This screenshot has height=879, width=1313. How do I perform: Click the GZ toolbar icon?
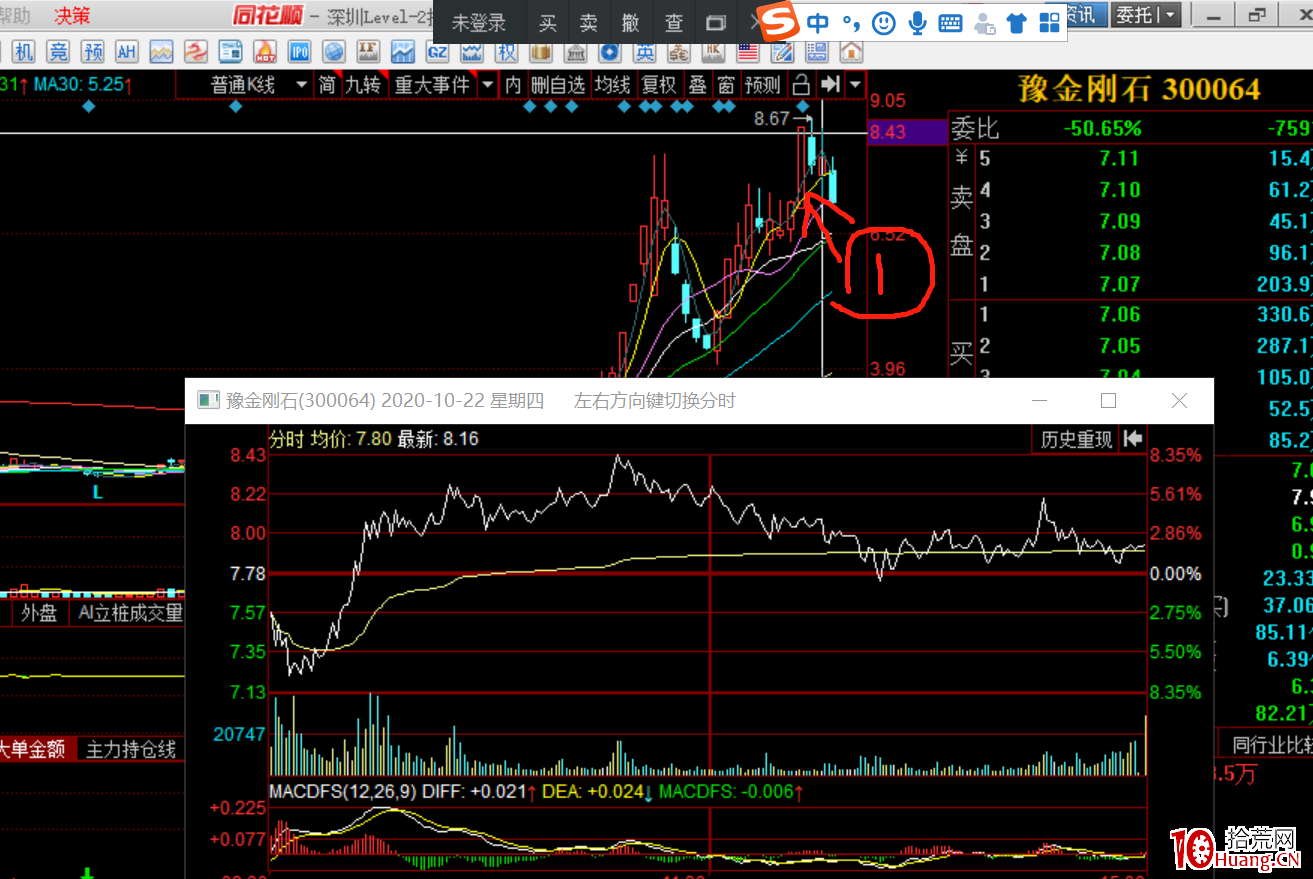[438, 52]
